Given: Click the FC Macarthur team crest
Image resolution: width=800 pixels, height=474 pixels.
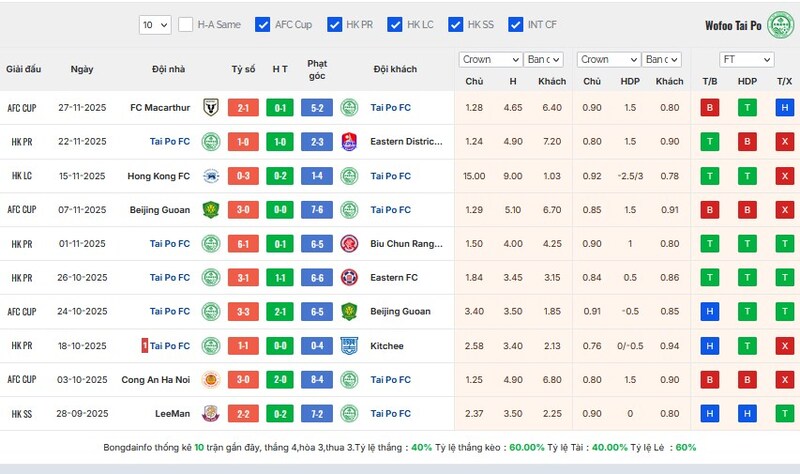Looking at the screenshot, I should pos(211,107).
